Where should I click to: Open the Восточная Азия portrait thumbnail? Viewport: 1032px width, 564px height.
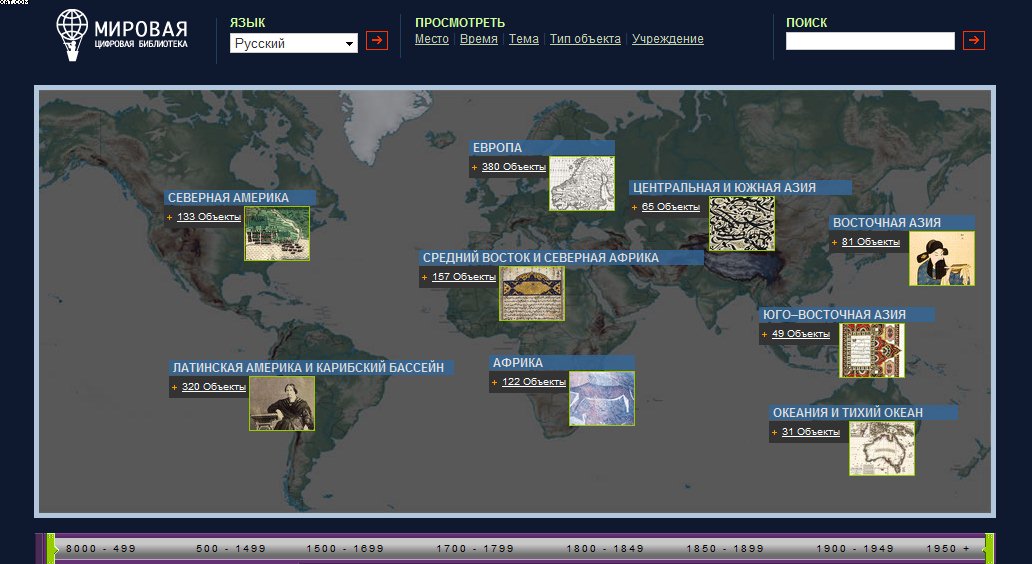pyautogui.click(x=942, y=259)
